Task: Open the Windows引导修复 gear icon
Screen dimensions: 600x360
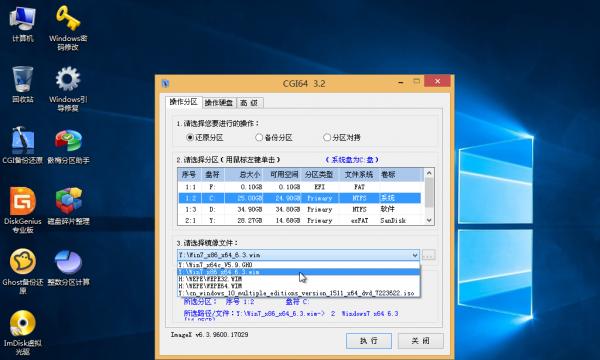Action: click(68, 88)
